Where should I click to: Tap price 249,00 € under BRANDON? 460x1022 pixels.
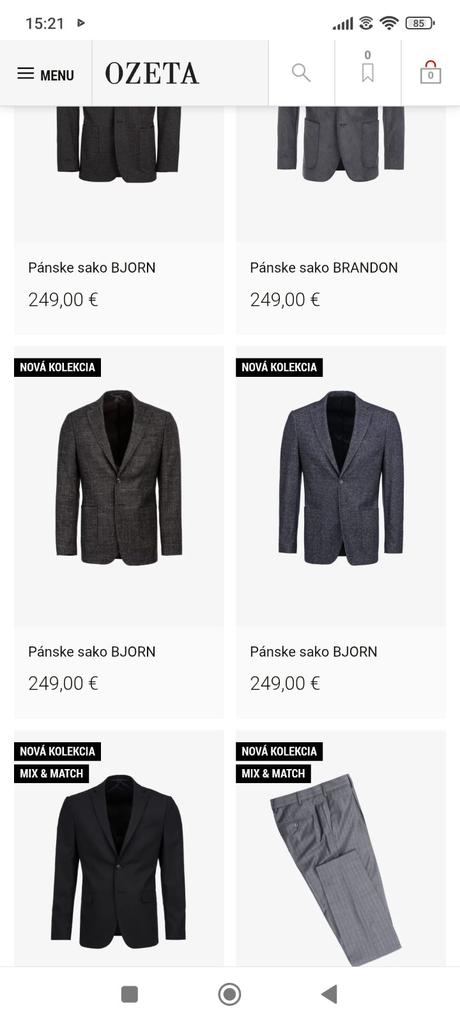(285, 300)
